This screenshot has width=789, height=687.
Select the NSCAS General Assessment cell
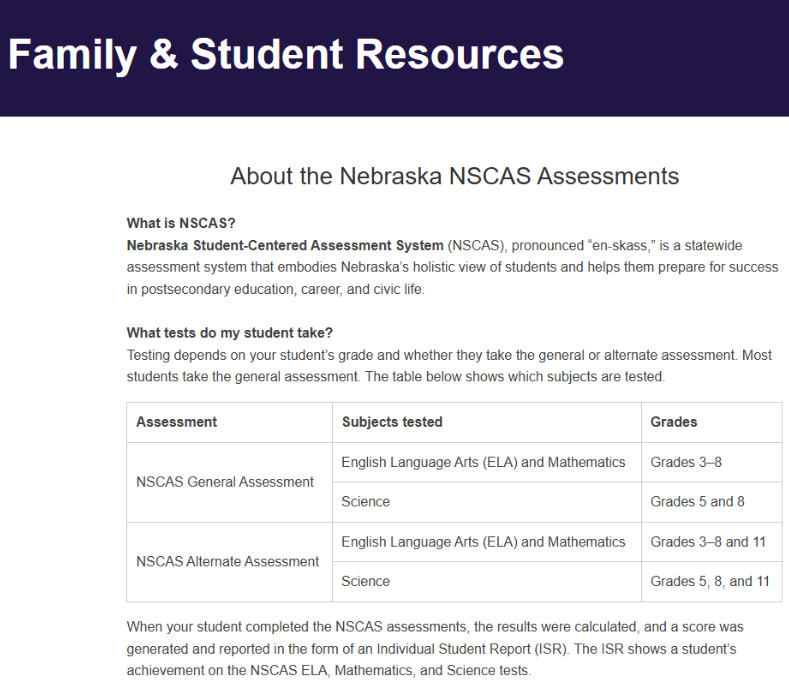(229, 482)
